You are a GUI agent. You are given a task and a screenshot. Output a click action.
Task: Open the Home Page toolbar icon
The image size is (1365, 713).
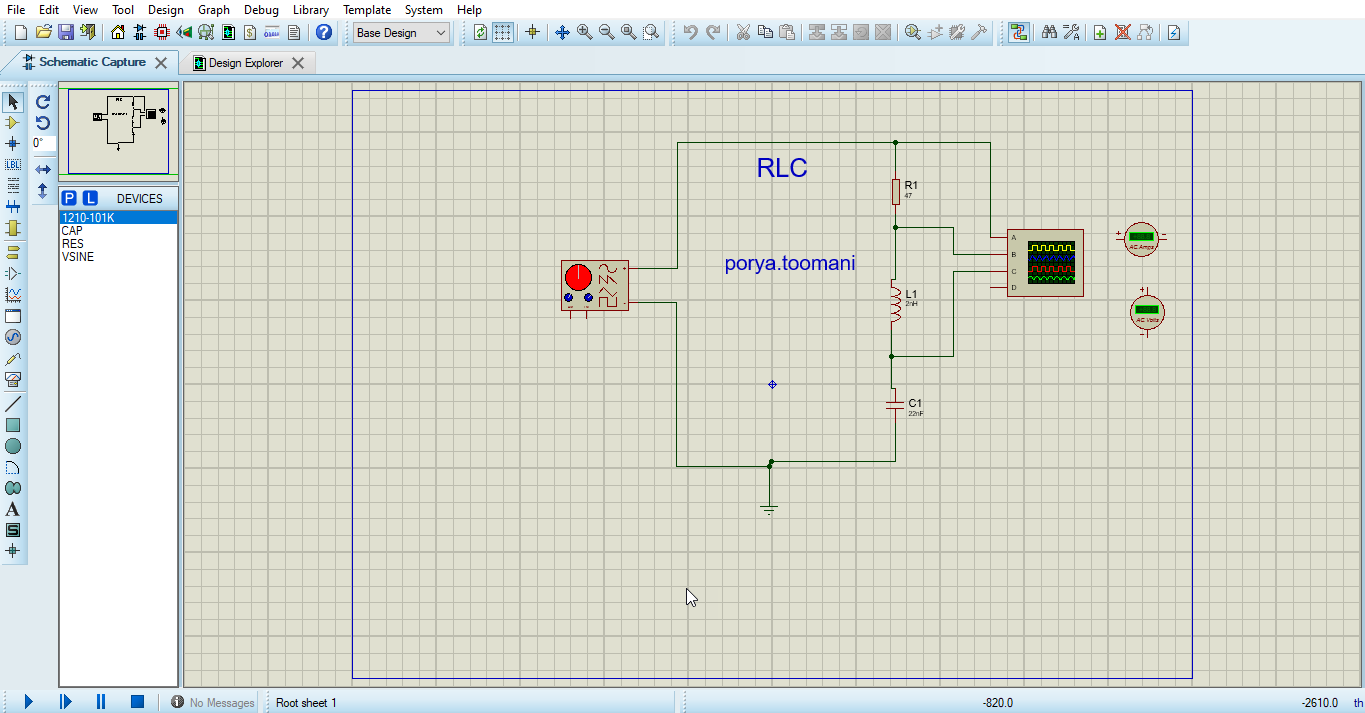pos(118,32)
